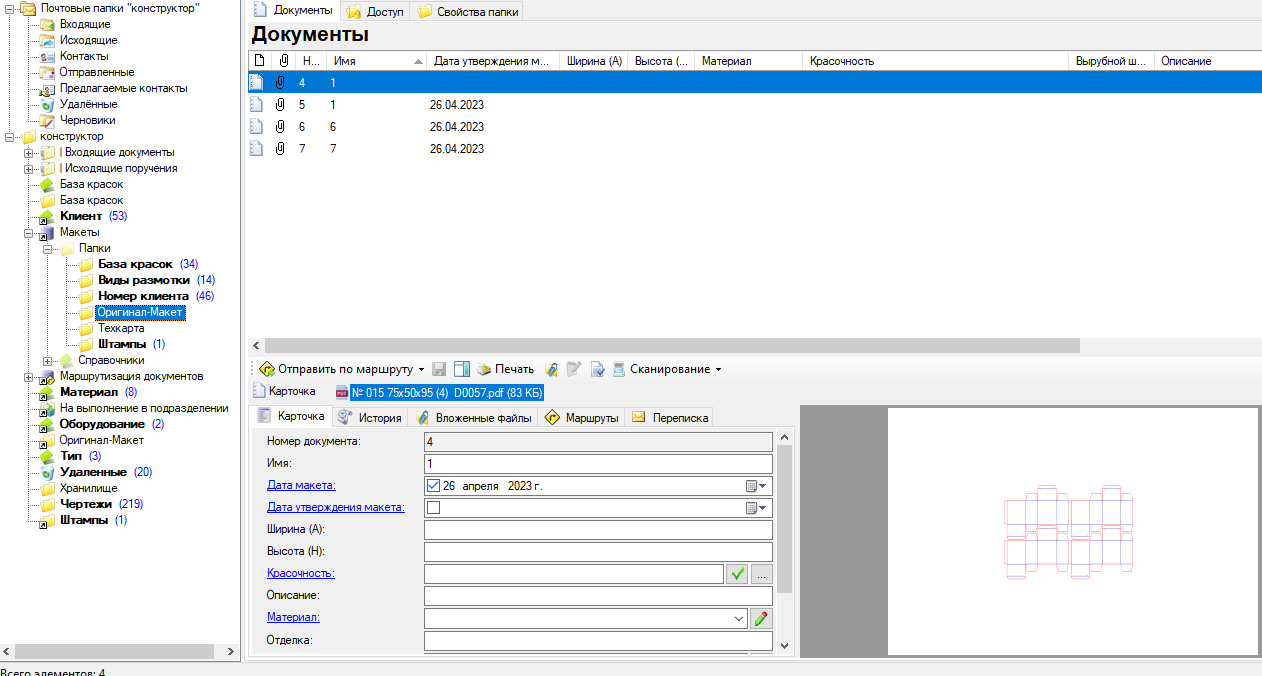The height and width of the screenshot is (676, 1262).
Task: Toggle the preview pane layout icon
Action: 461,369
